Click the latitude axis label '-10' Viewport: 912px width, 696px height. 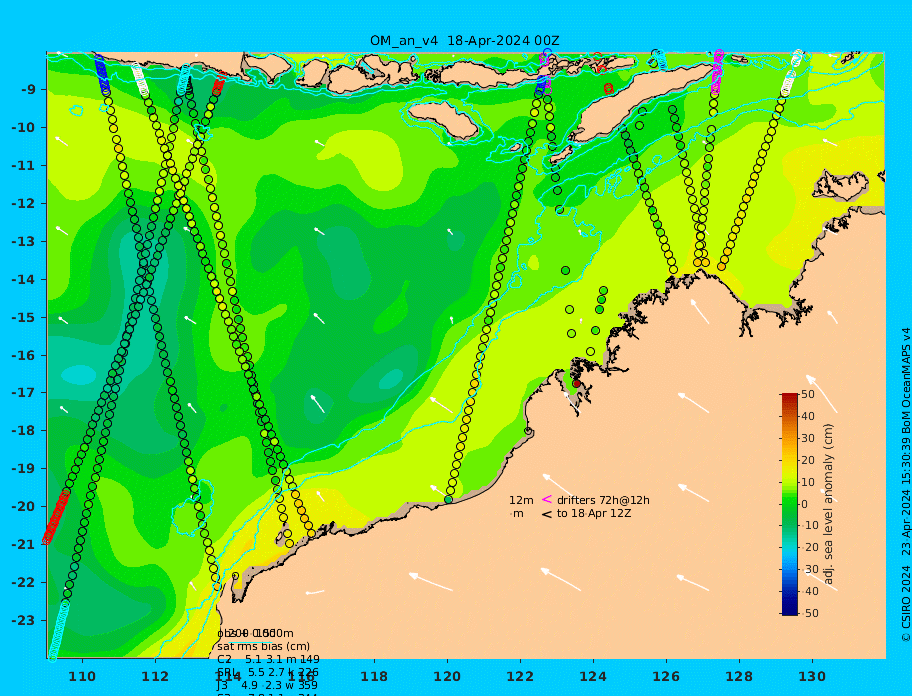coord(24,127)
